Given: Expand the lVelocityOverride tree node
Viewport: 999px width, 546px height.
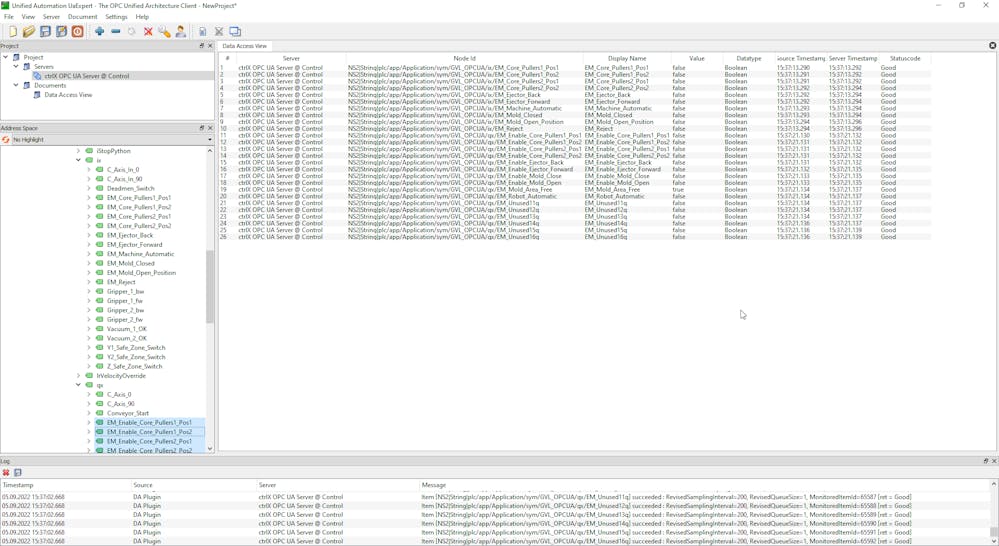Looking at the screenshot, I should [x=78, y=376].
